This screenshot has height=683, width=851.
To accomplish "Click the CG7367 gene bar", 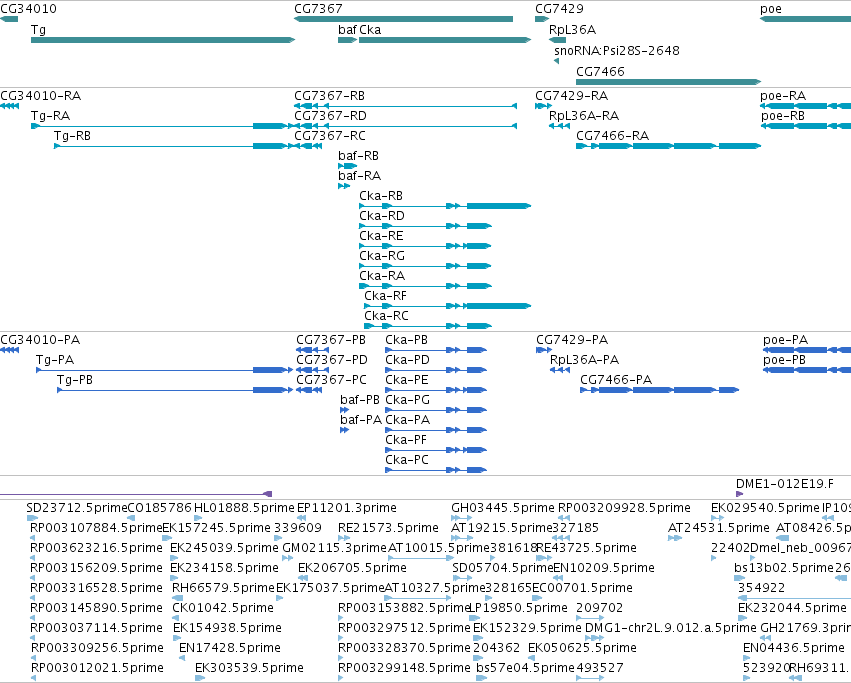I will click(403, 19).
